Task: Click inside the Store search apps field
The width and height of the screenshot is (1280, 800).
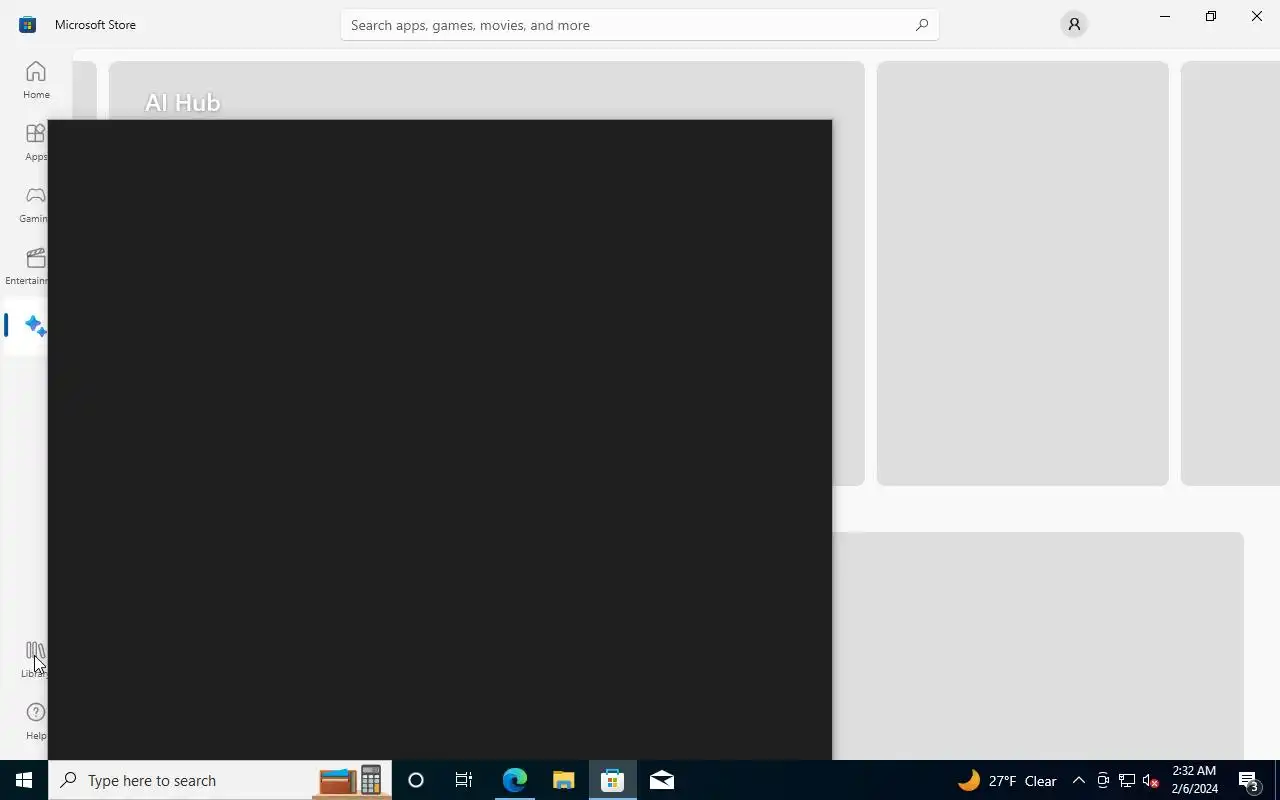Action: (640, 25)
